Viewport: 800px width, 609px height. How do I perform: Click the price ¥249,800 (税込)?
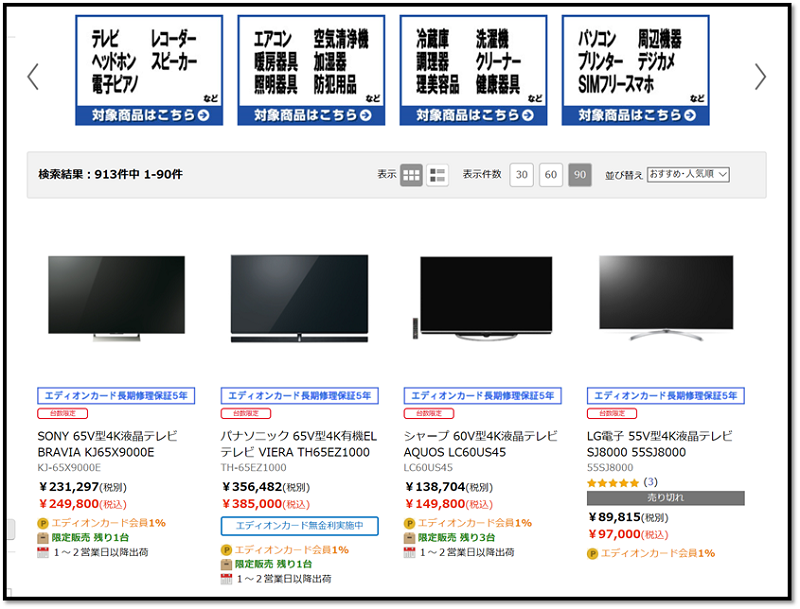(x=83, y=504)
